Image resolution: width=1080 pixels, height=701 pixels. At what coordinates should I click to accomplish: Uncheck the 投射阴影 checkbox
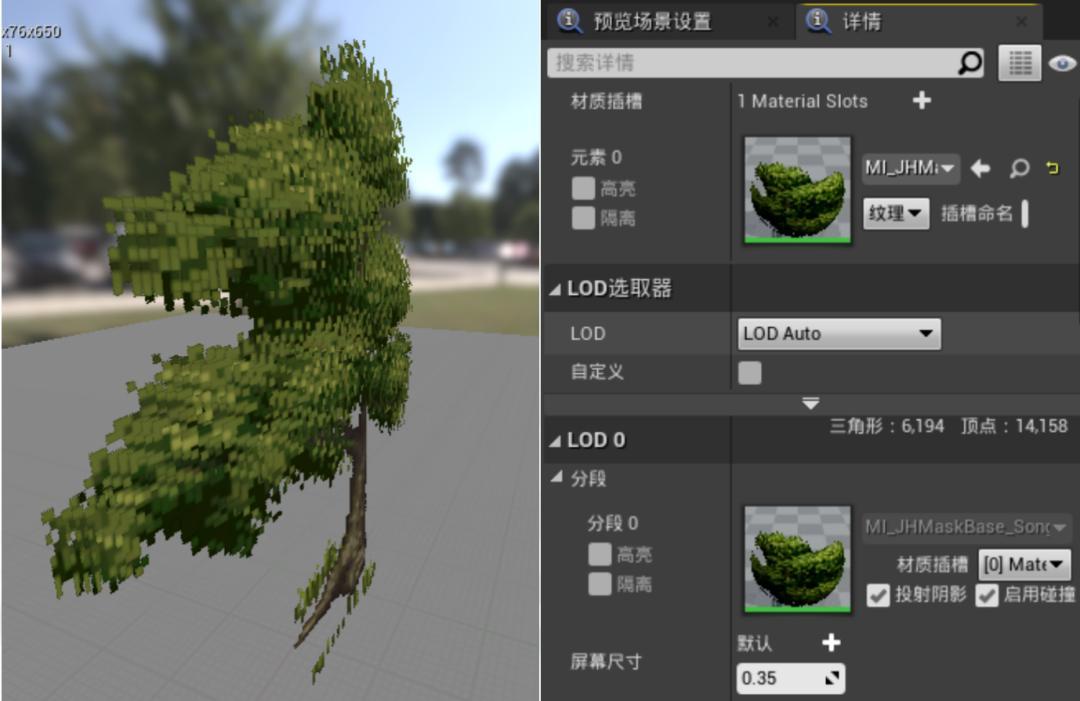click(878, 595)
